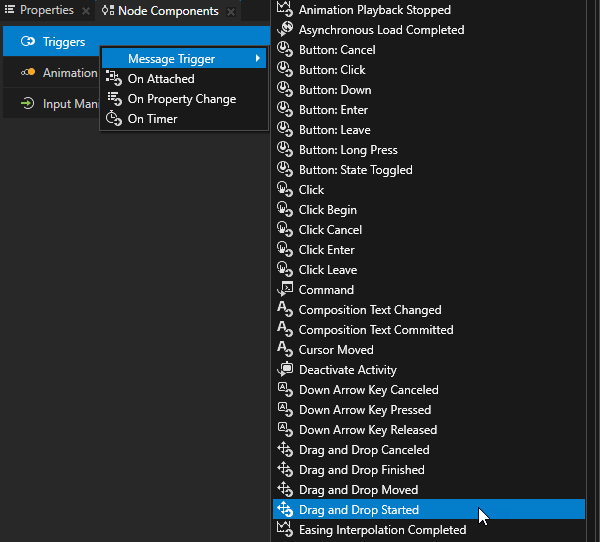Select the Click message trigger
Viewport: 600px width, 542px height.
(429, 189)
